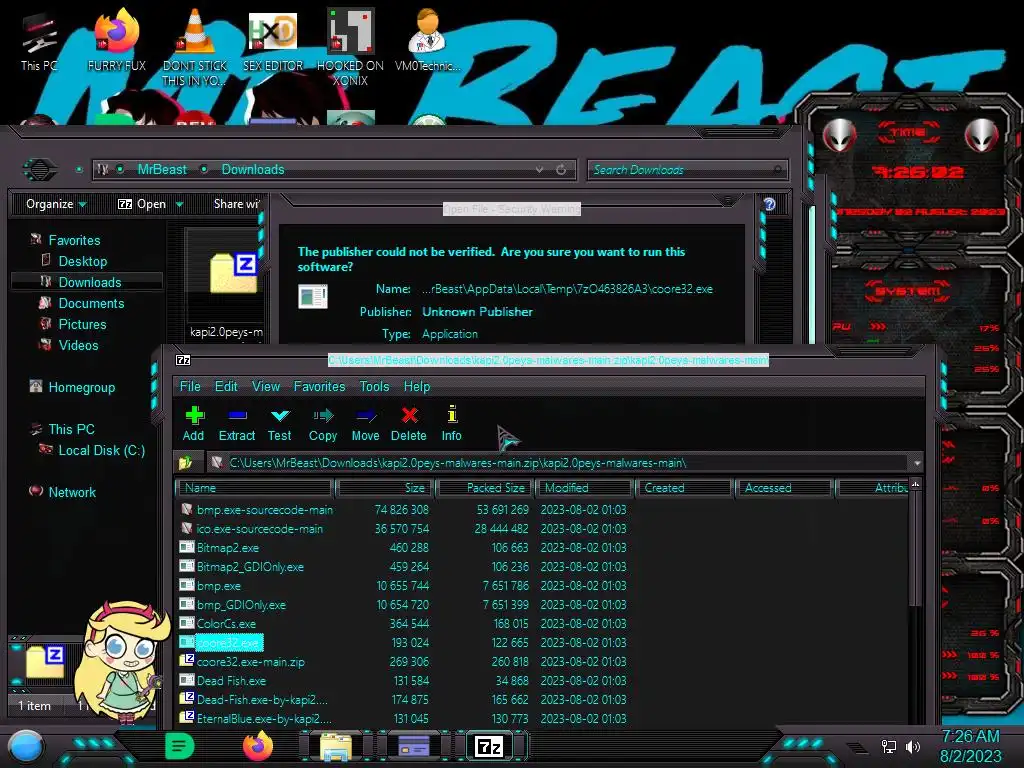
Task: Expand the 7-Zip path dropdown arrow
Action: coord(917,463)
